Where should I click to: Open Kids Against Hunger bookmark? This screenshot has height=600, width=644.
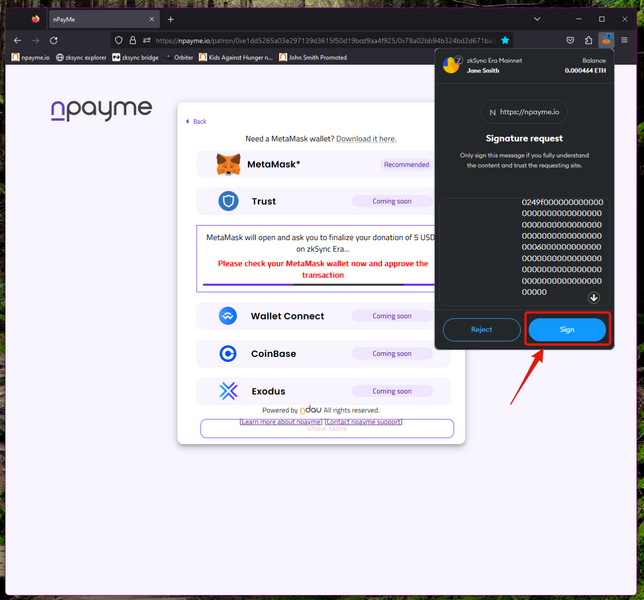coord(236,57)
